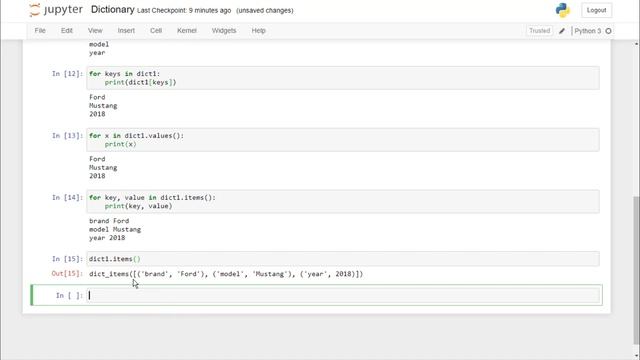Click the In [12] prompt label
The width and height of the screenshot is (640, 360).
tap(67, 74)
